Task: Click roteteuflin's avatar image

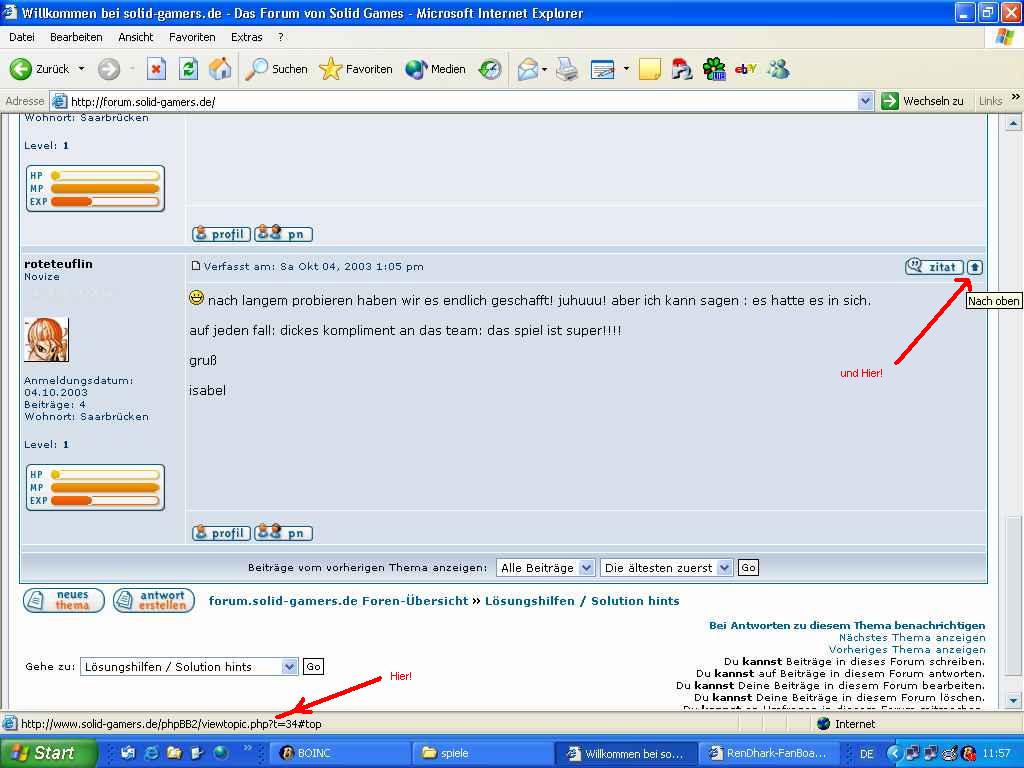Action: pyautogui.click(x=46, y=340)
